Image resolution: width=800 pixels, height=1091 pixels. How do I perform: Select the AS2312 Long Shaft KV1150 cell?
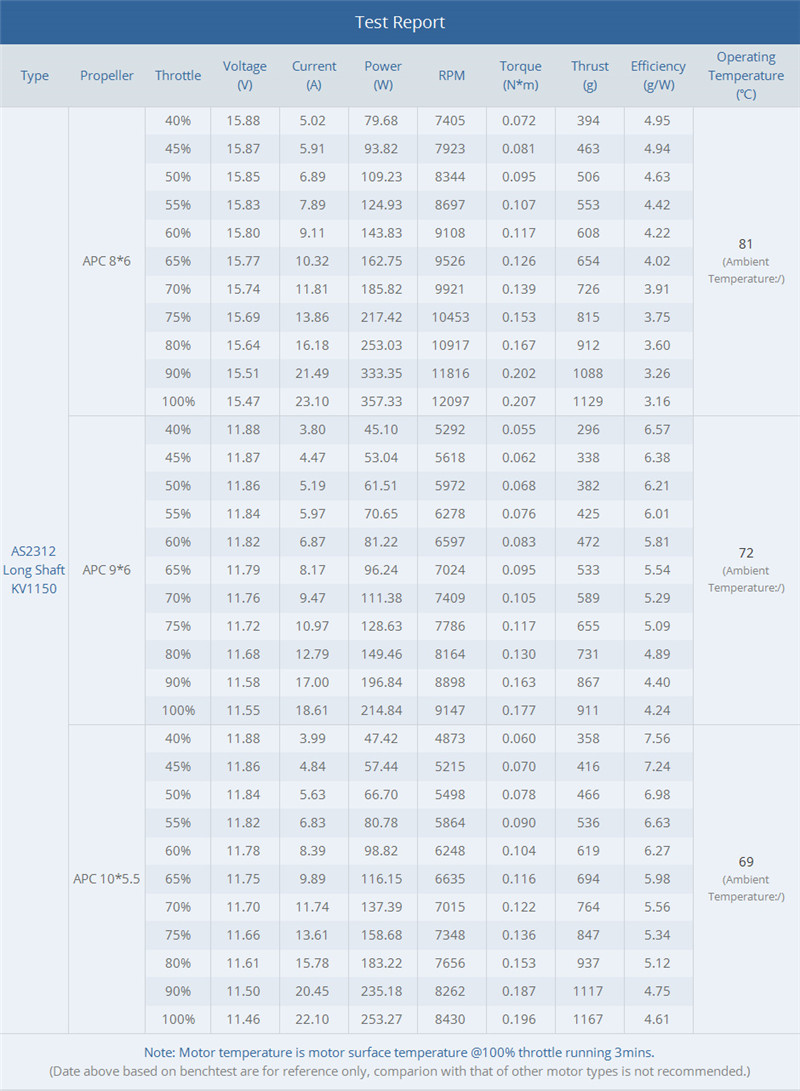pyautogui.click(x=34, y=570)
